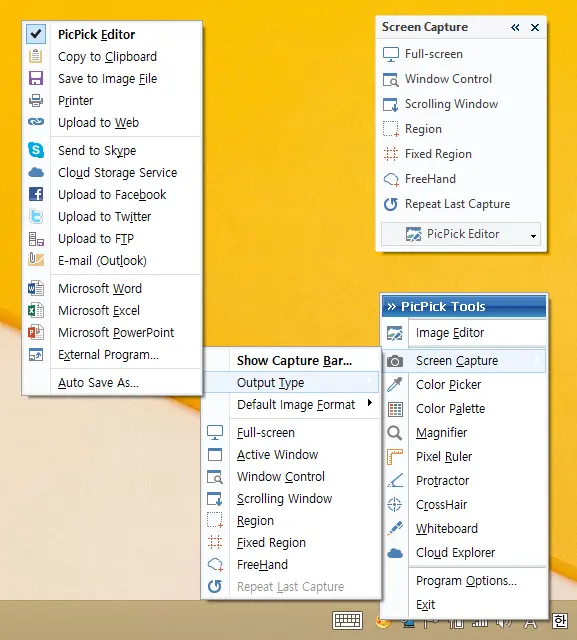This screenshot has height=640, width=577.
Task: Expand the Output Type submenu
Action: point(291,382)
